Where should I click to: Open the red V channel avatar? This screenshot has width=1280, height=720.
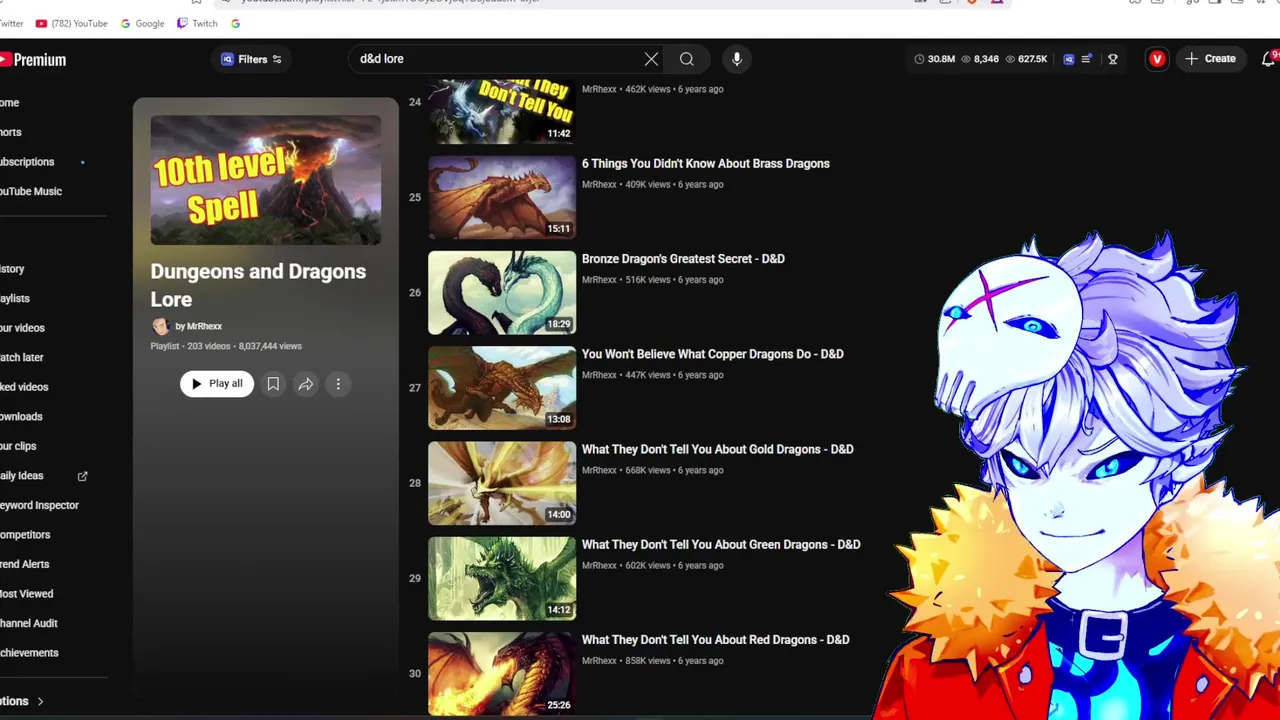[x=1157, y=59]
